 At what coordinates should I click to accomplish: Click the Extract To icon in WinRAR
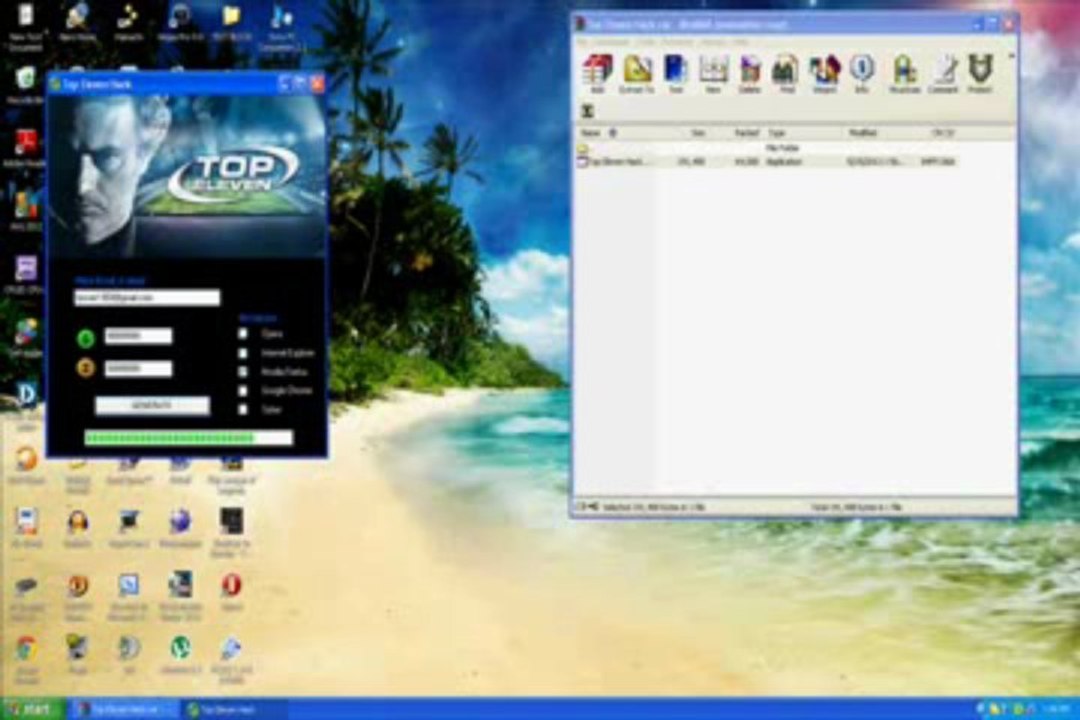(x=637, y=74)
